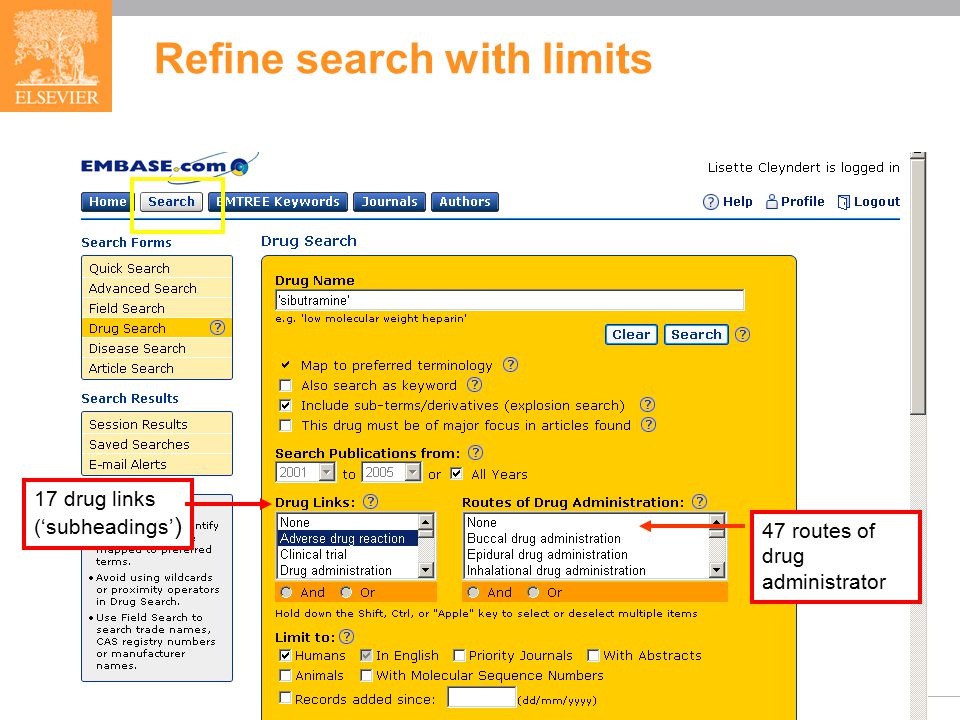Image resolution: width=960 pixels, height=720 pixels.
Task: Open Article Search form
Action: pyautogui.click(x=157, y=369)
